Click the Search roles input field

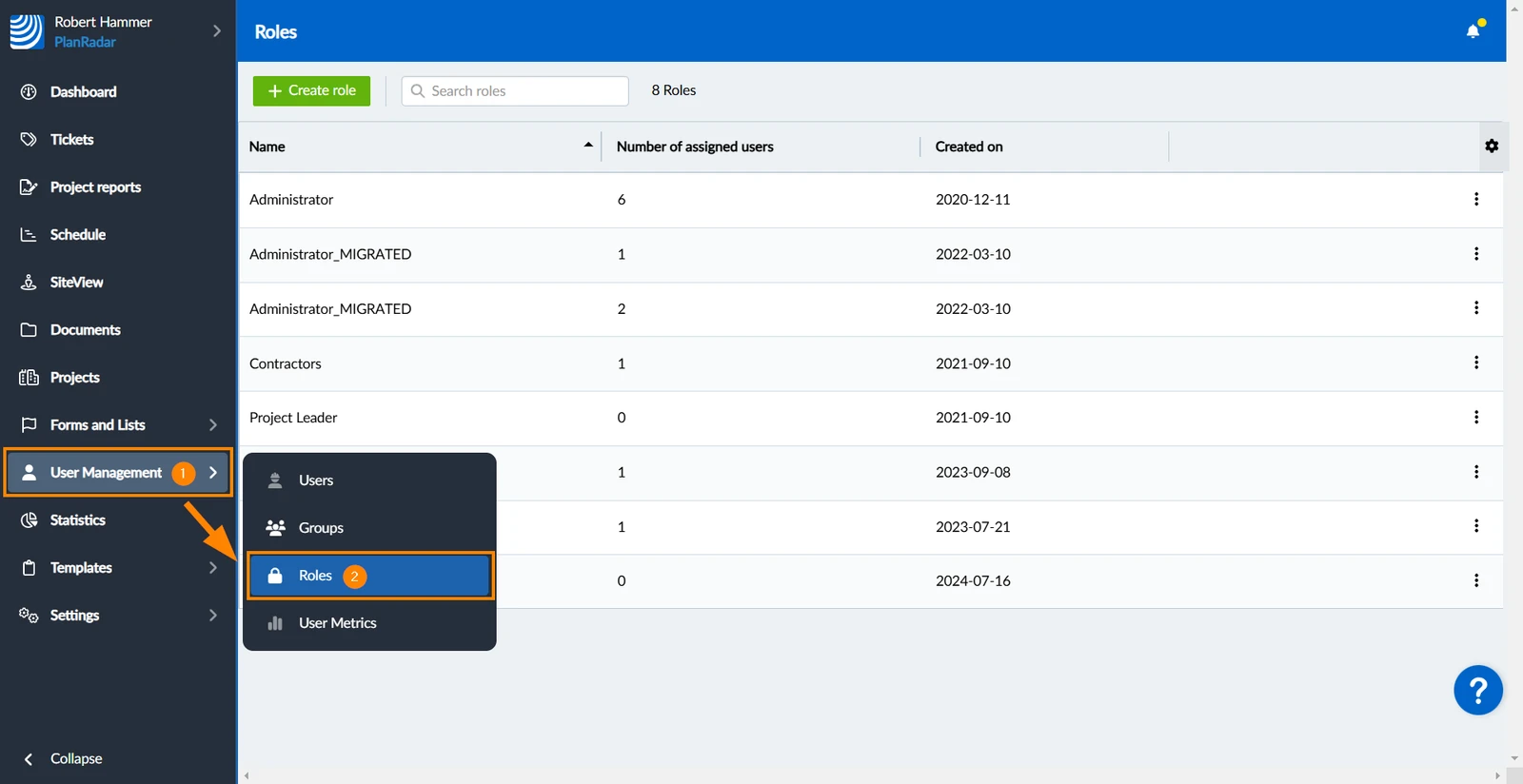tap(515, 90)
